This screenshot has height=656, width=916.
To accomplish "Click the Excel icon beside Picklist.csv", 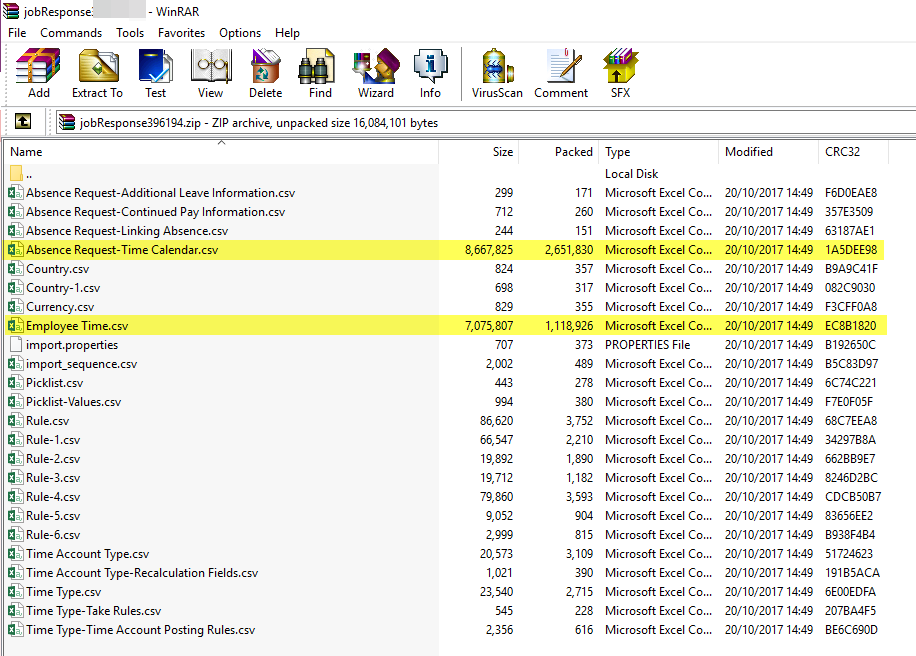I will coord(16,383).
